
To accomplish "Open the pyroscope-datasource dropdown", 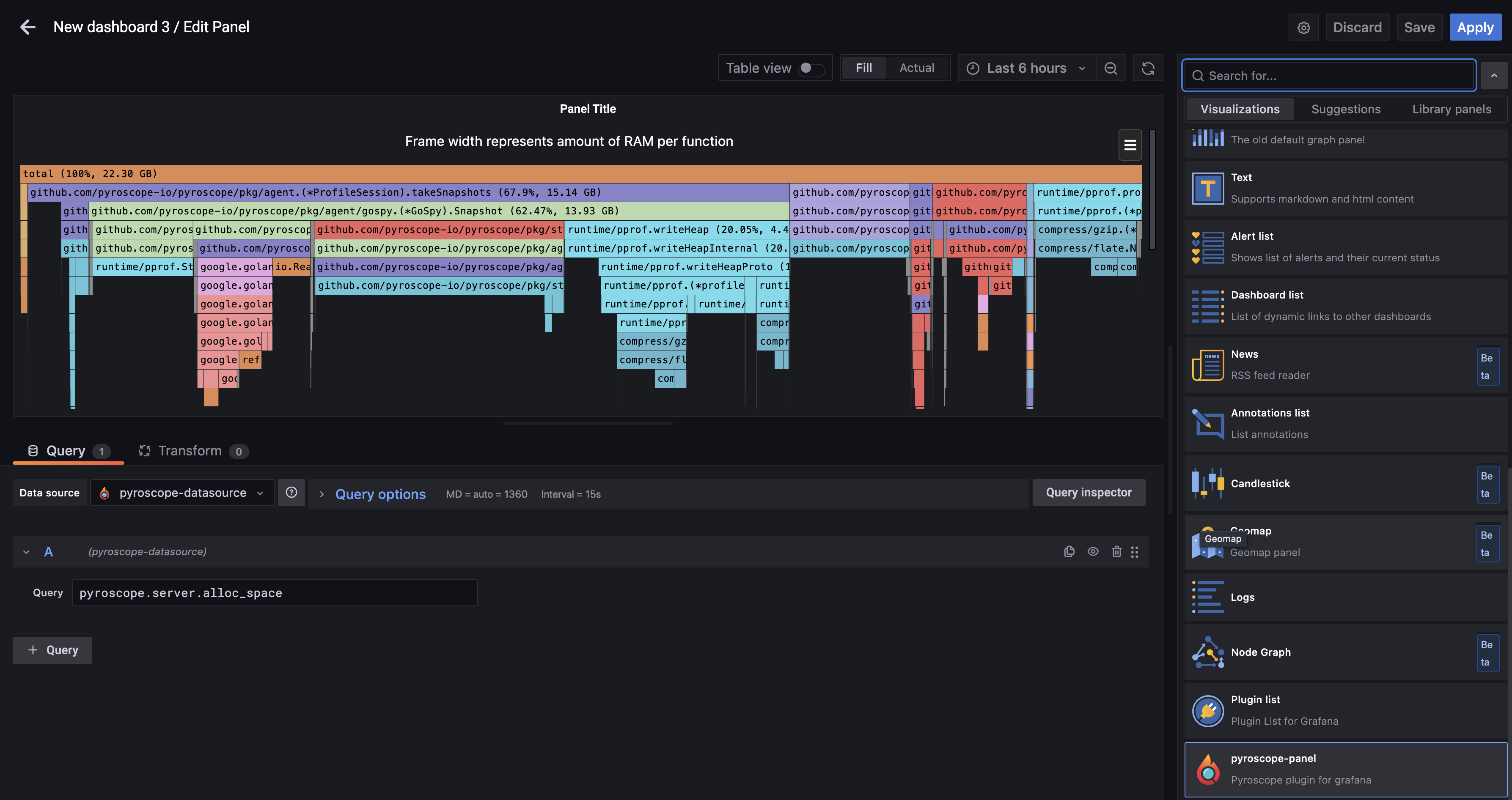I will coord(182,493).
